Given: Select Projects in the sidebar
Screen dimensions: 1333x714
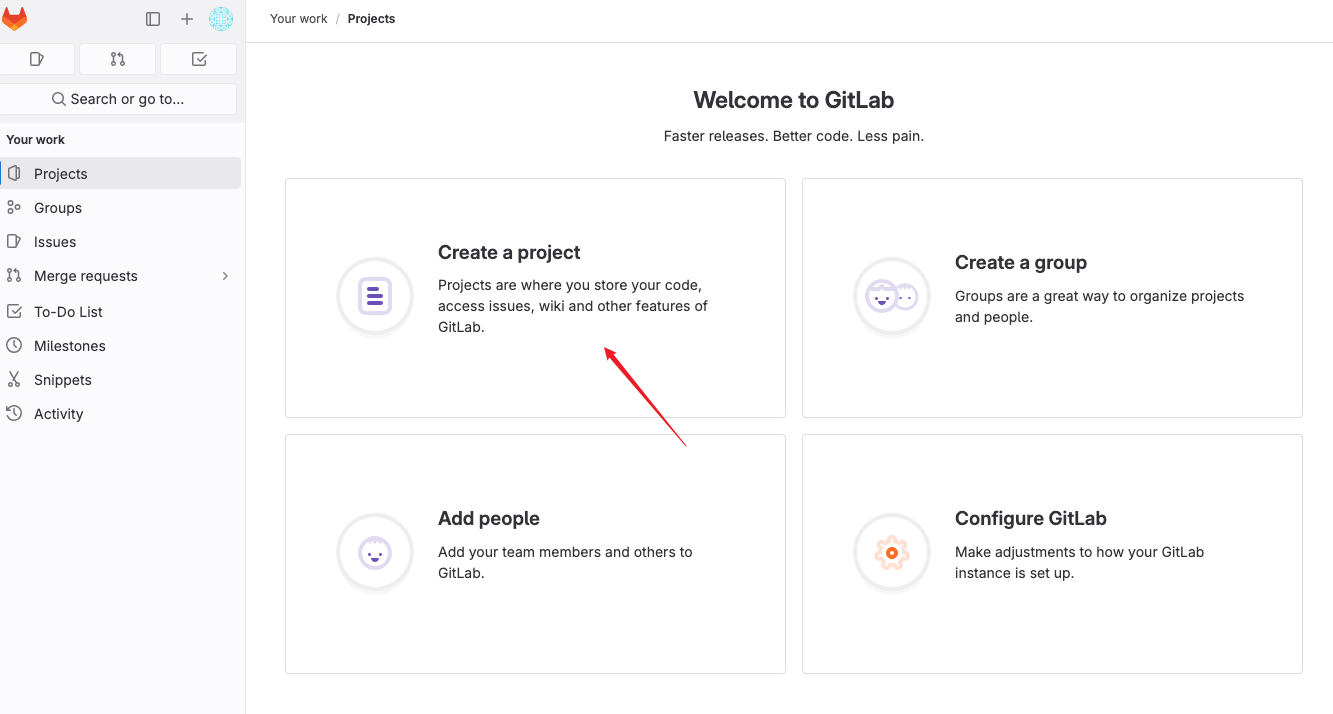Looking at the screenshot, I should click(120, 174).
